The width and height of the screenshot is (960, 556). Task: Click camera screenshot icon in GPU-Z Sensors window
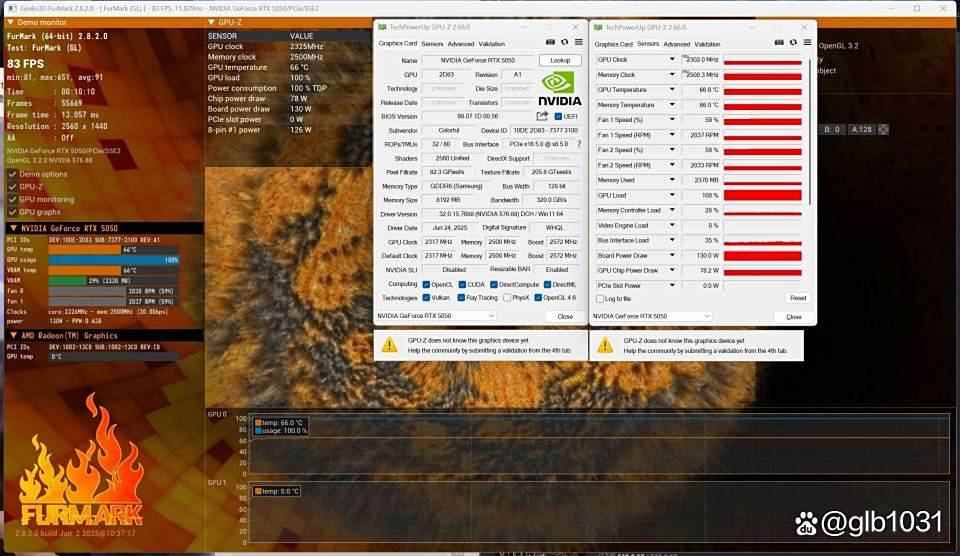tap(779, 43)
